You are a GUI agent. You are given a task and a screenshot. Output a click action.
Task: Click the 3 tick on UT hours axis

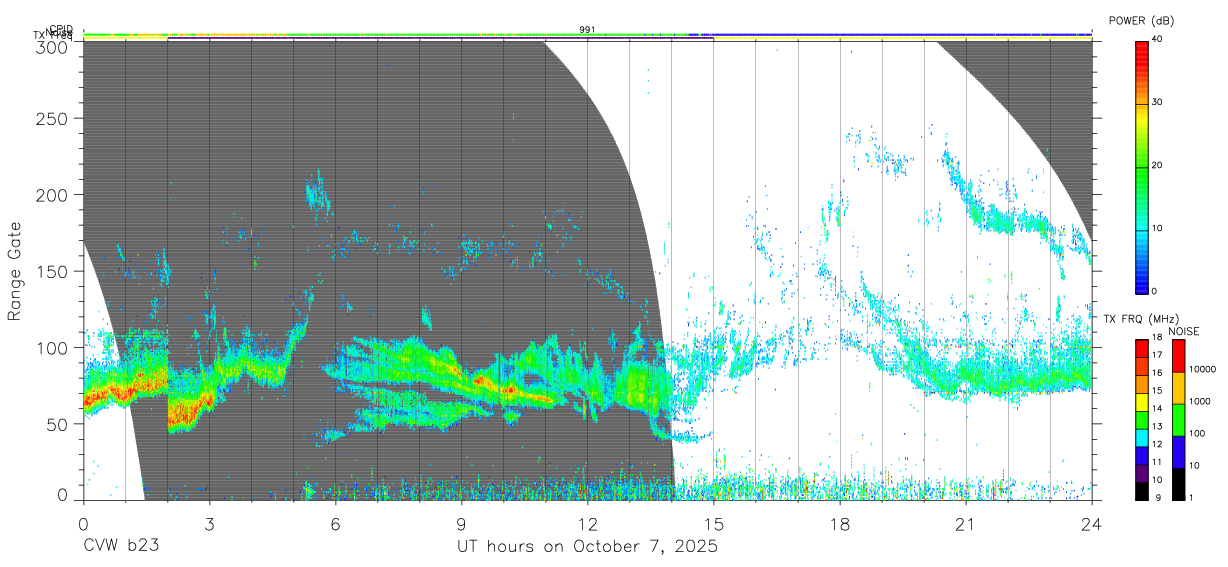pos(209,524)
